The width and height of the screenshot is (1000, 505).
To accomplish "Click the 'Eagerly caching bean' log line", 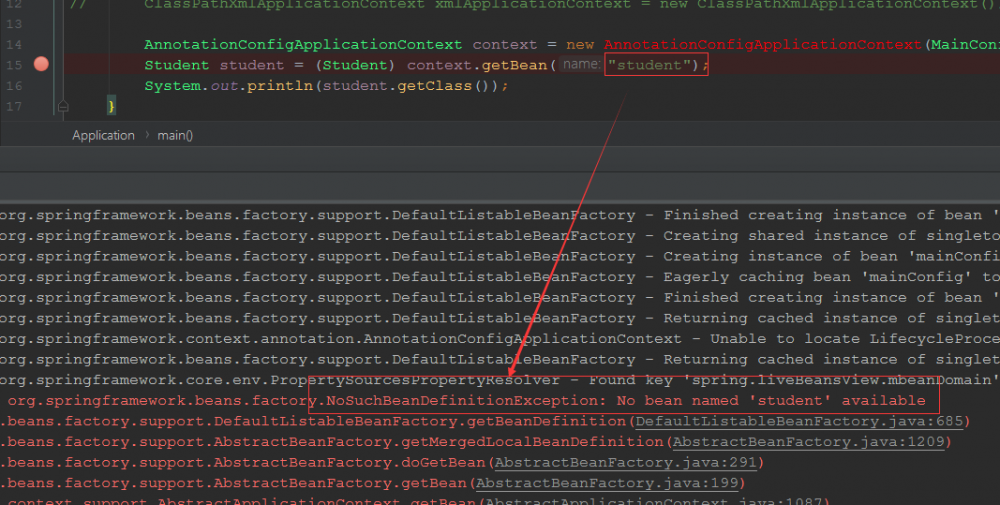I will (500, 277).
